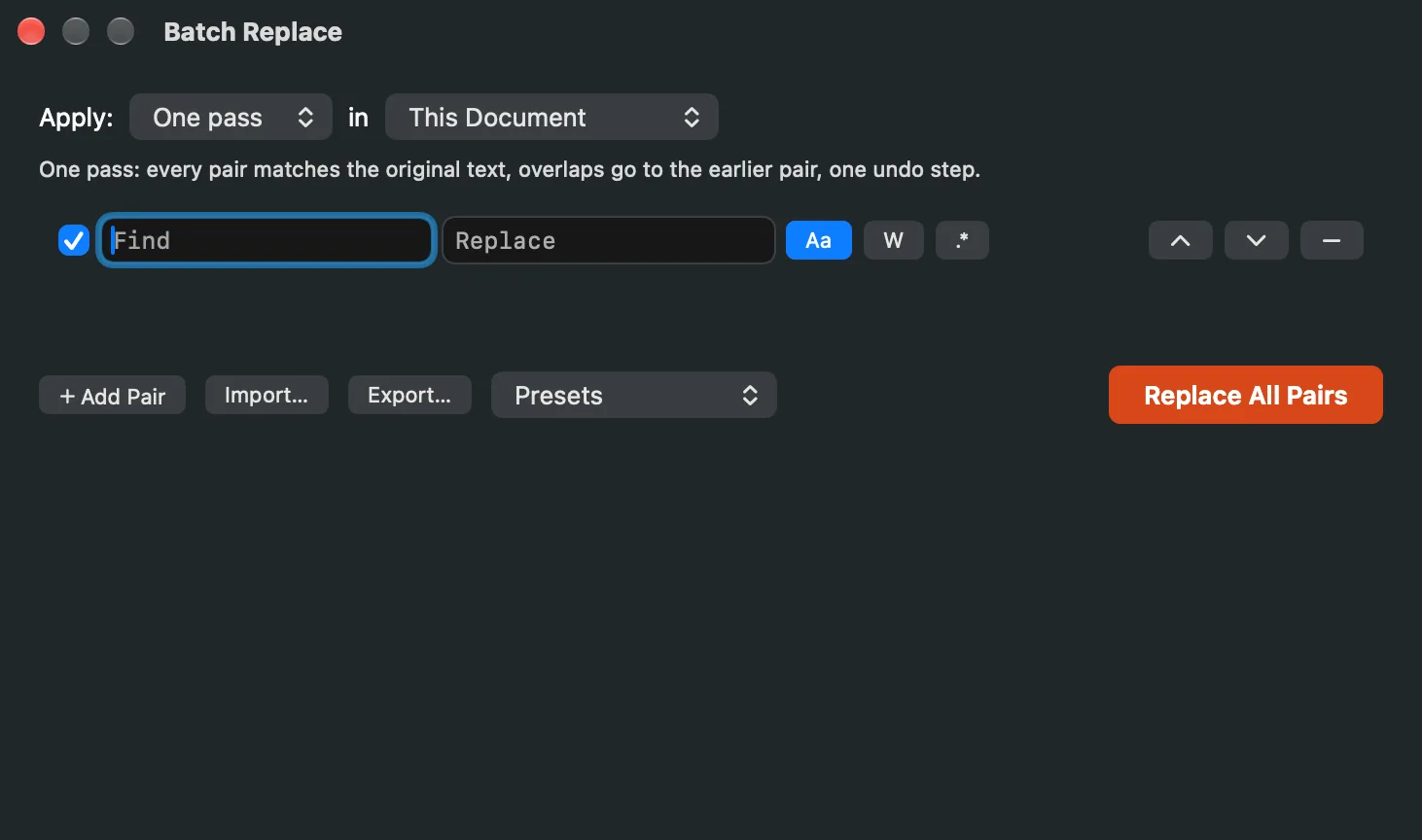Click Replace All Pairs
The height and width of the screenshot is (840, 1422).
(1245, 395)
